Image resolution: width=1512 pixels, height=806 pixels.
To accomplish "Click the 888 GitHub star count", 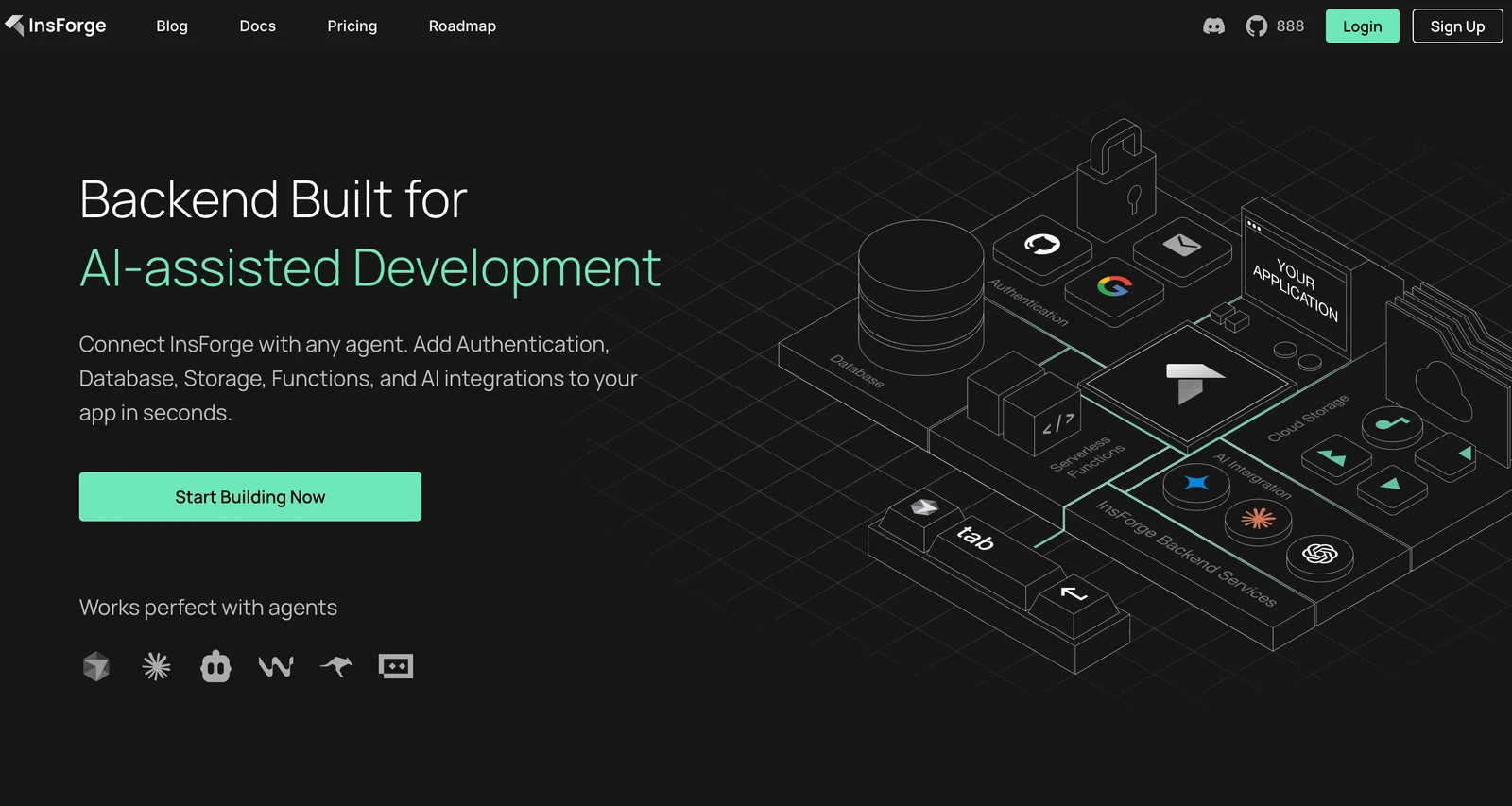I will coord(1290,26).
